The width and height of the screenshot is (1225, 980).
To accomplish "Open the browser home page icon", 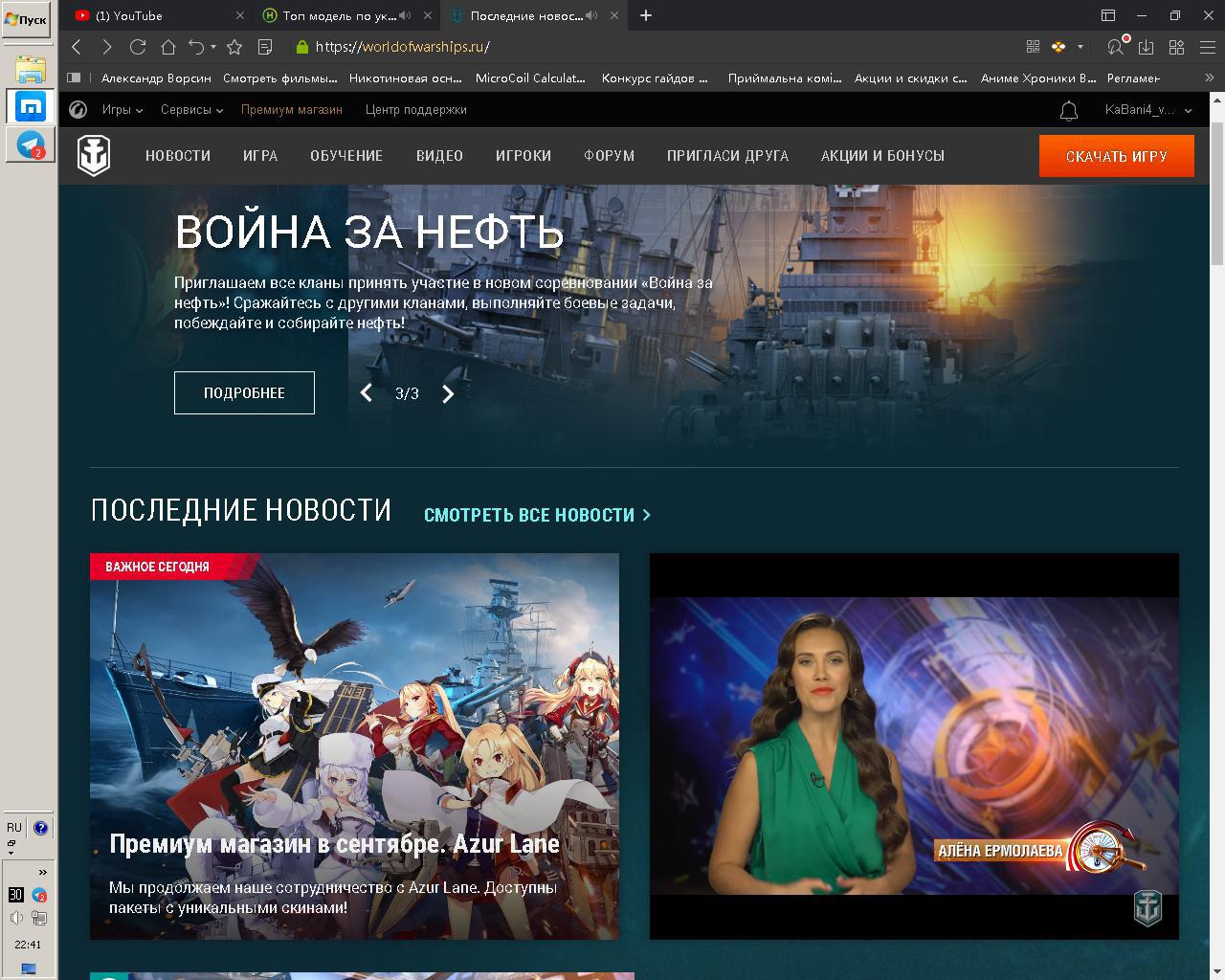I will (167, 47).
